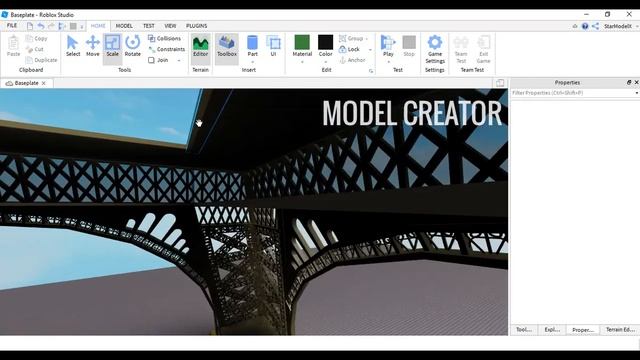Click the small icon left of Help
This screenshot has height=360, width=640.
(575, 26)
